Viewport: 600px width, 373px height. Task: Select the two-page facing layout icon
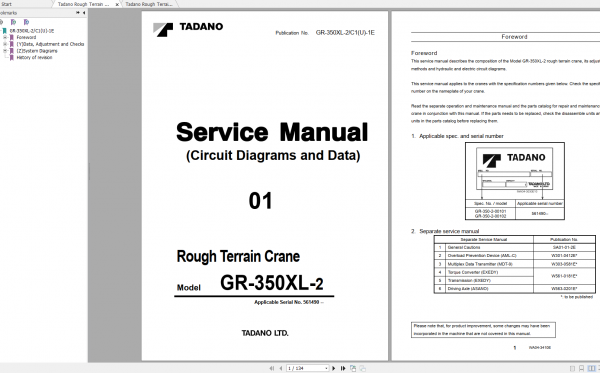pyautogui.click(x=591, y=369)
